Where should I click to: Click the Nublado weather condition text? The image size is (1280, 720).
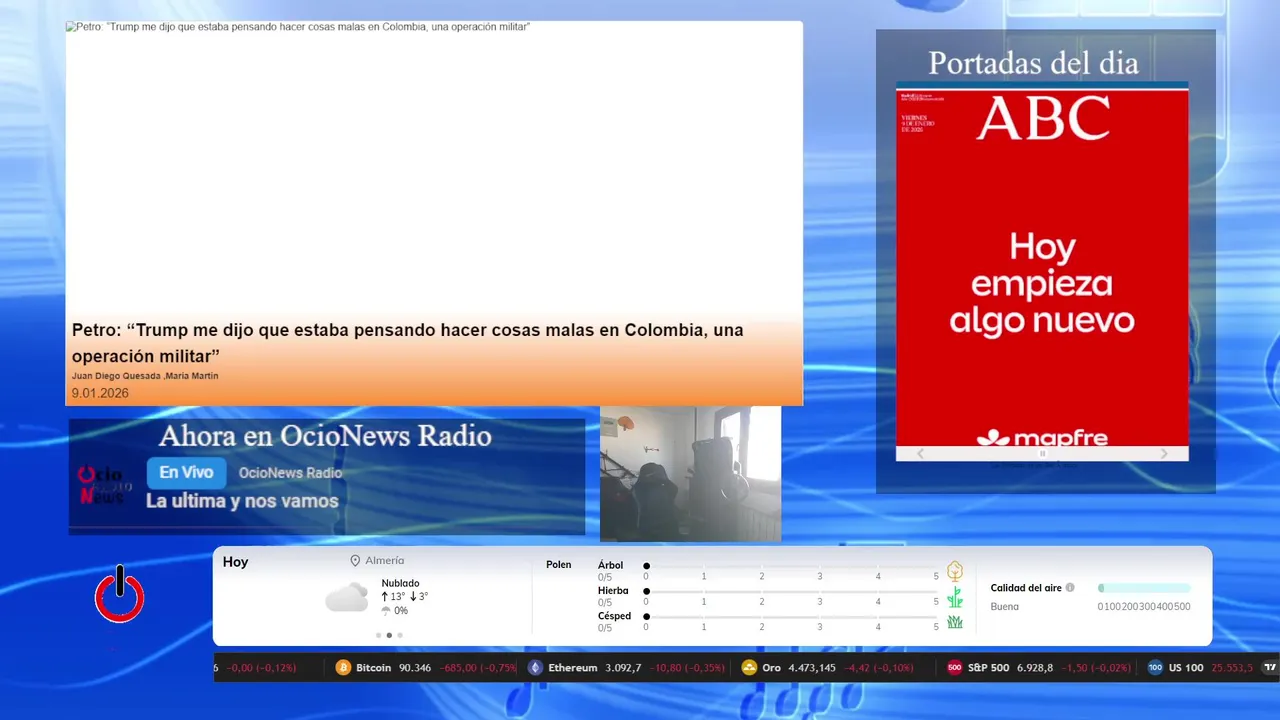point(400,583)
